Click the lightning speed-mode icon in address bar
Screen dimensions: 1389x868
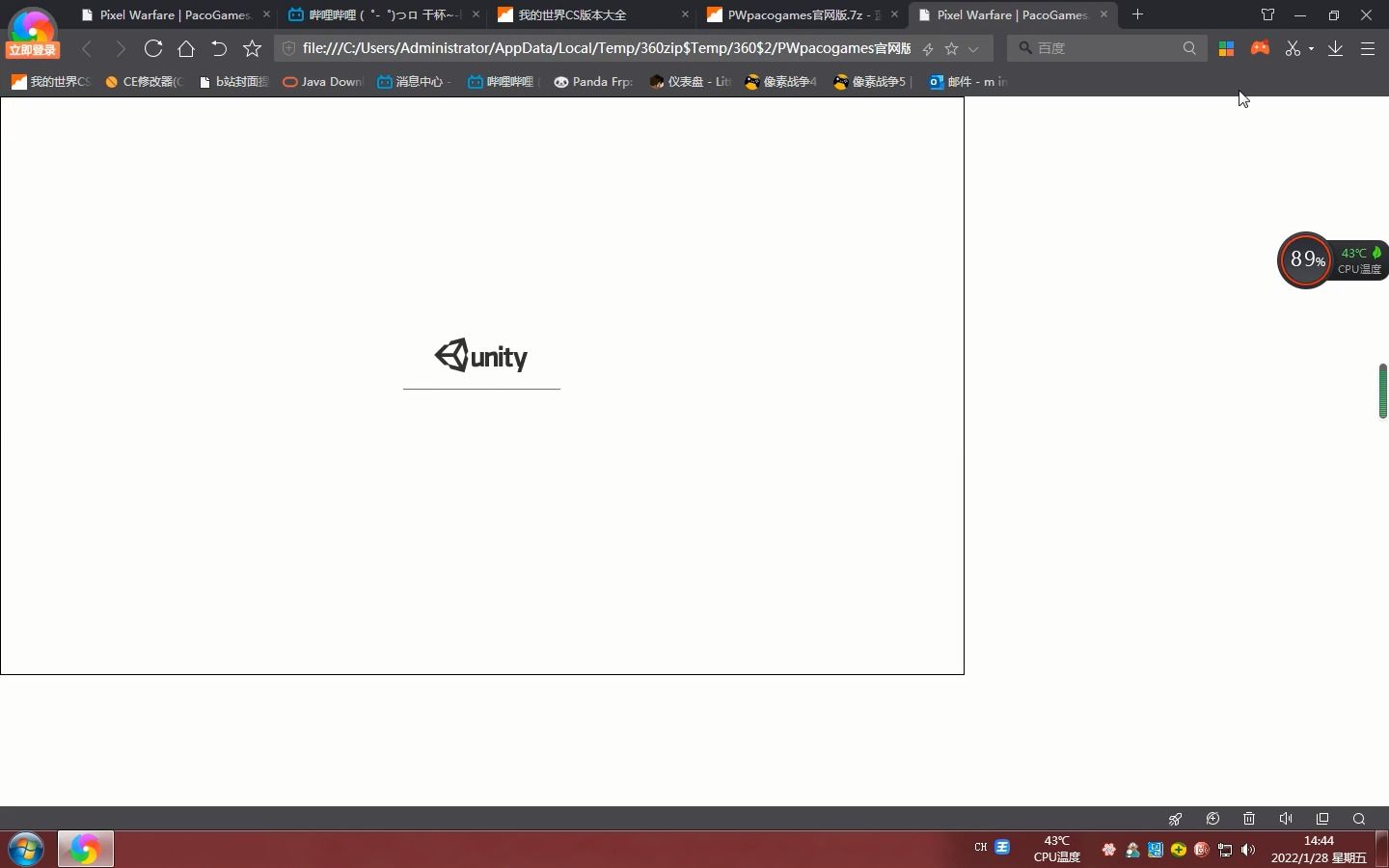point(928,48)
